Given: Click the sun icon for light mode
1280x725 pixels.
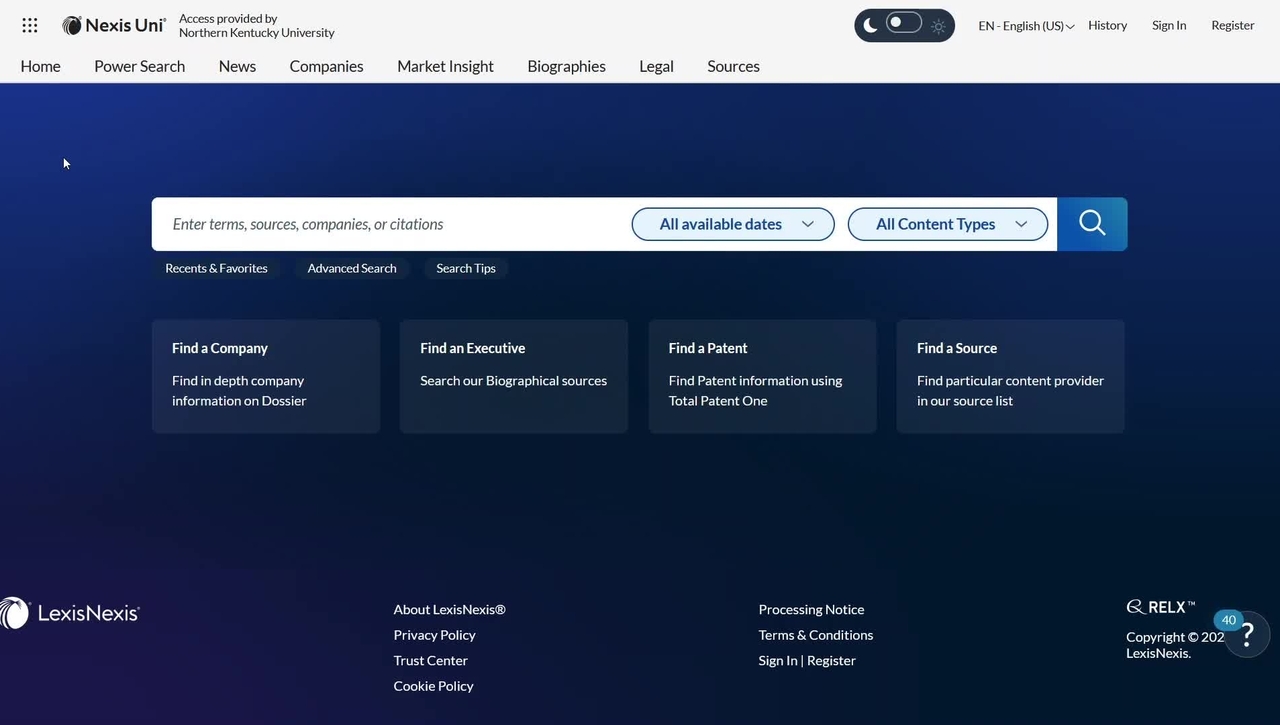Looking at the screenshot, I should pyautogui.click(x=938, y=27).
